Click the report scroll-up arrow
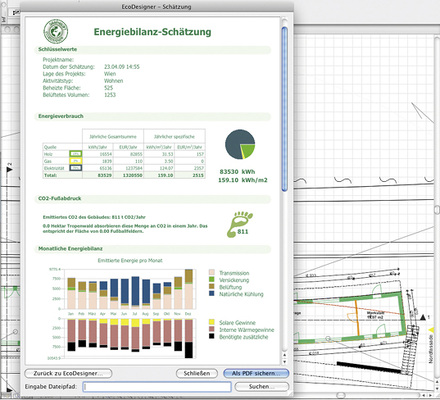The width and height of the screenshot is (440, 400). click(x=284, y=356)
